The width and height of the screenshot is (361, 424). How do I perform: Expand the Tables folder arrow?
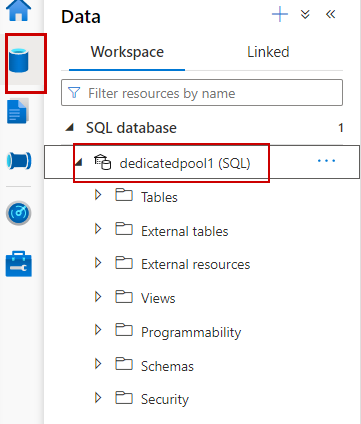pos(98,195)
